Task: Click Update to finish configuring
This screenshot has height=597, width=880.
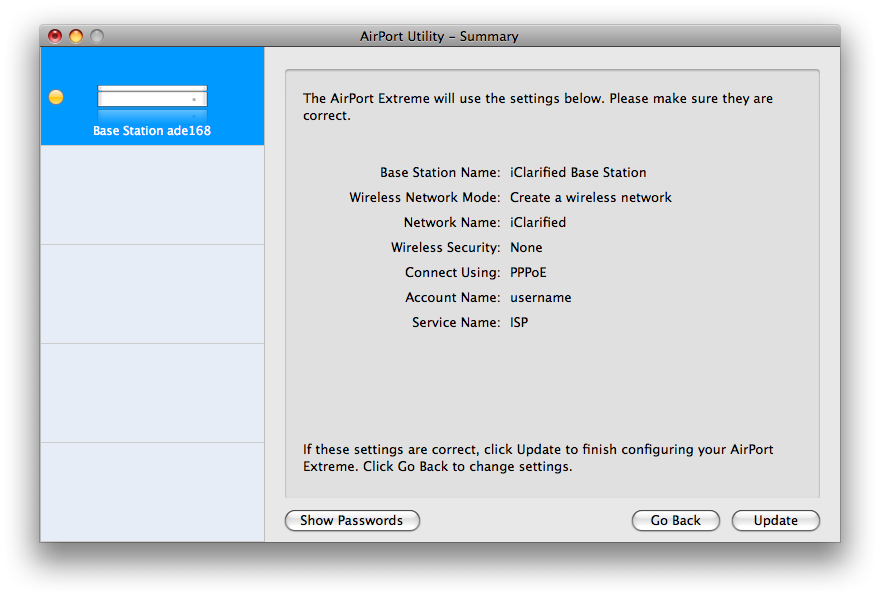Action: (x=775, y=520)
